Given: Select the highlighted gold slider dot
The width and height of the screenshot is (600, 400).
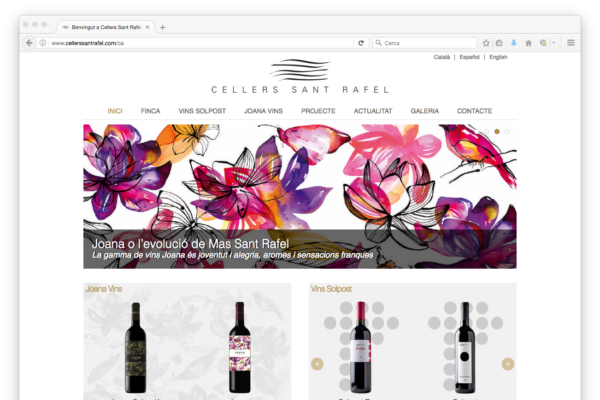Looking at the screenshot, I should 497,132.
